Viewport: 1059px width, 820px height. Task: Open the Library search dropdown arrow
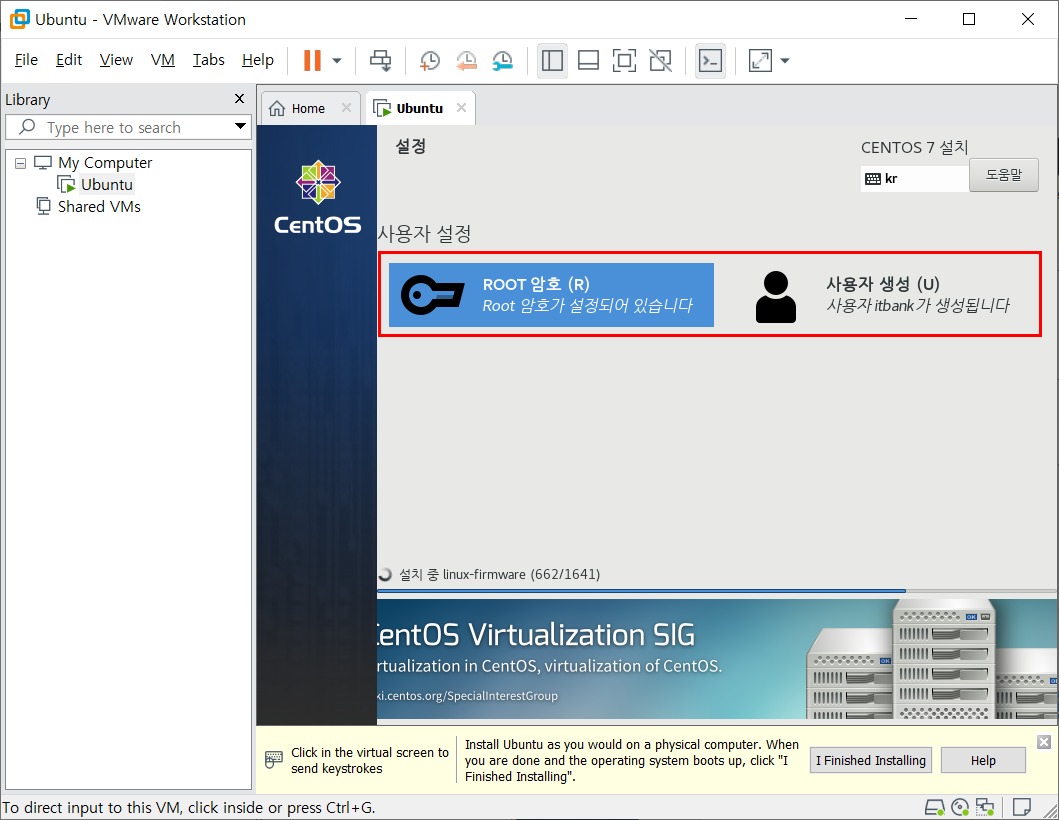point(240,126)
